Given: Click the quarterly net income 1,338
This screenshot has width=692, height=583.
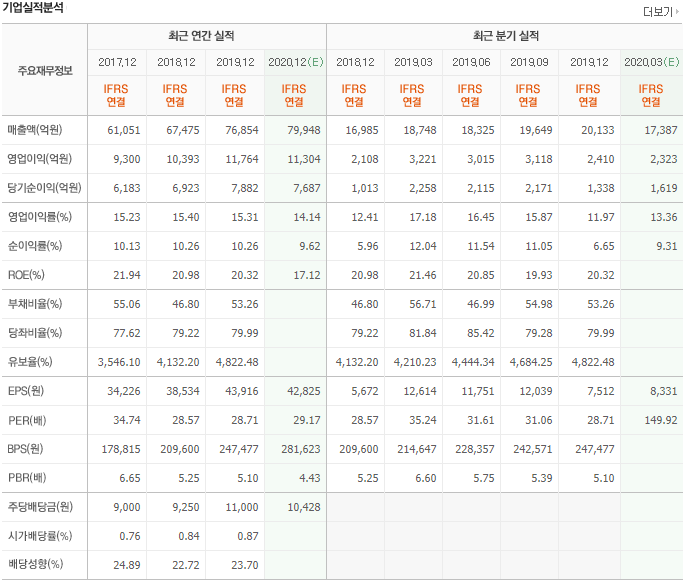Looking at the screenshot, I should [601, 188].
